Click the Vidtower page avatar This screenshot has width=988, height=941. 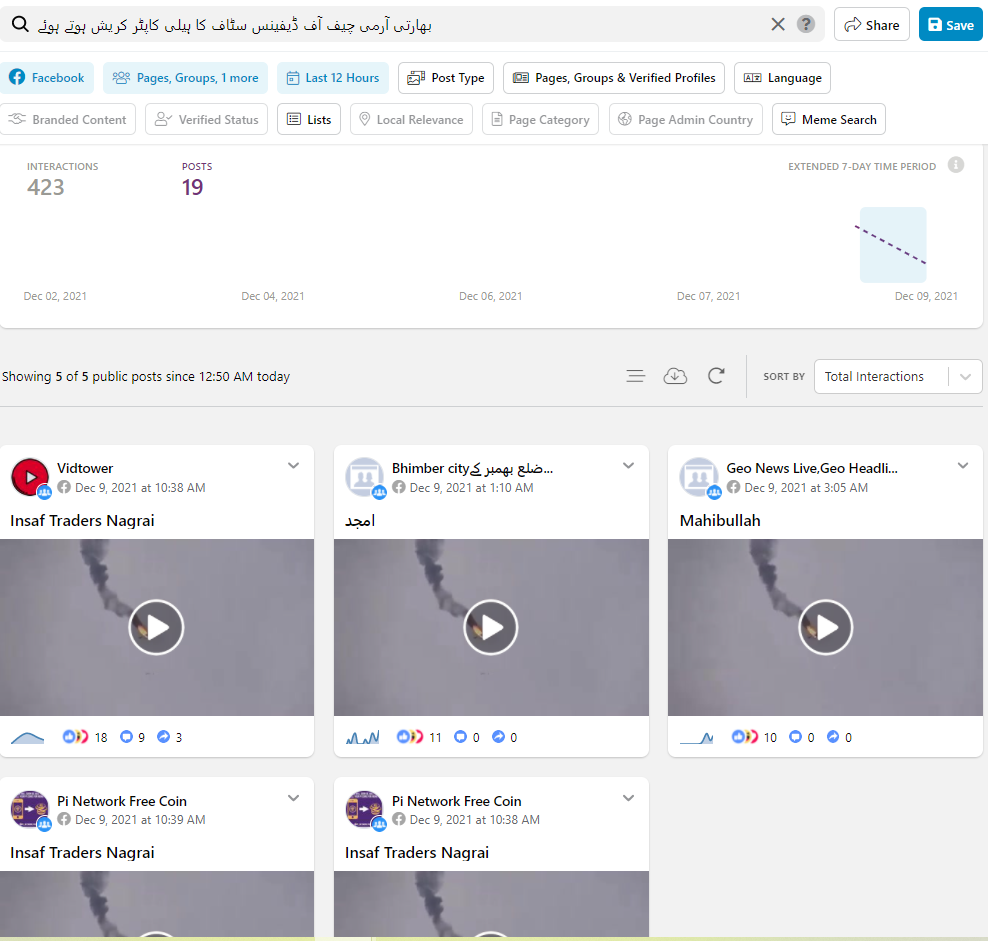30,477
